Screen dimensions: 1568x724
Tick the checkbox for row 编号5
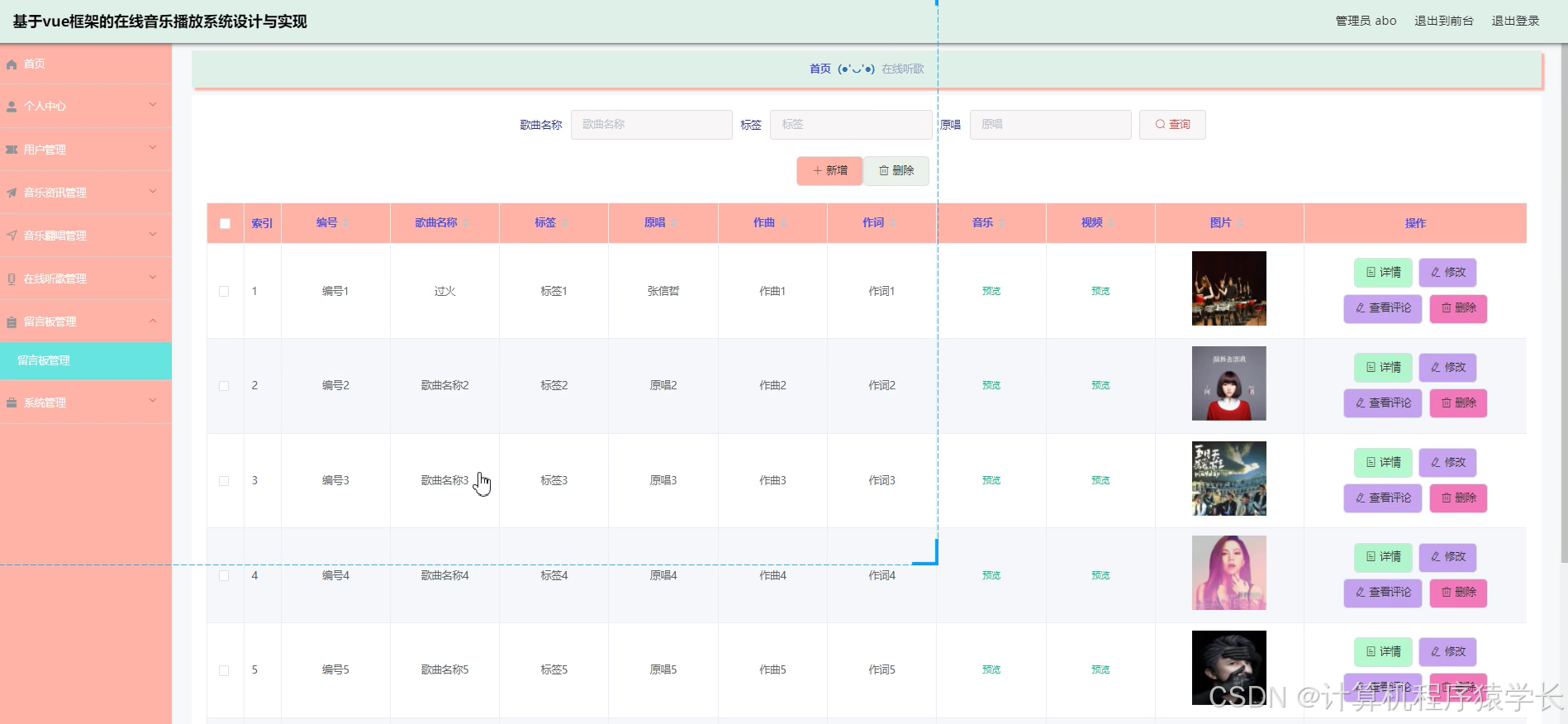click(224, 670)
